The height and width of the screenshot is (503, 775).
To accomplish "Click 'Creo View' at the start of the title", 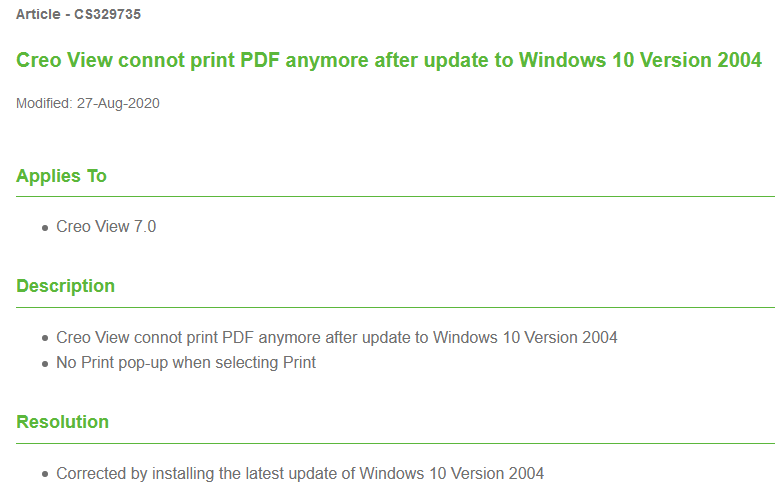I will tap(64, 60).
